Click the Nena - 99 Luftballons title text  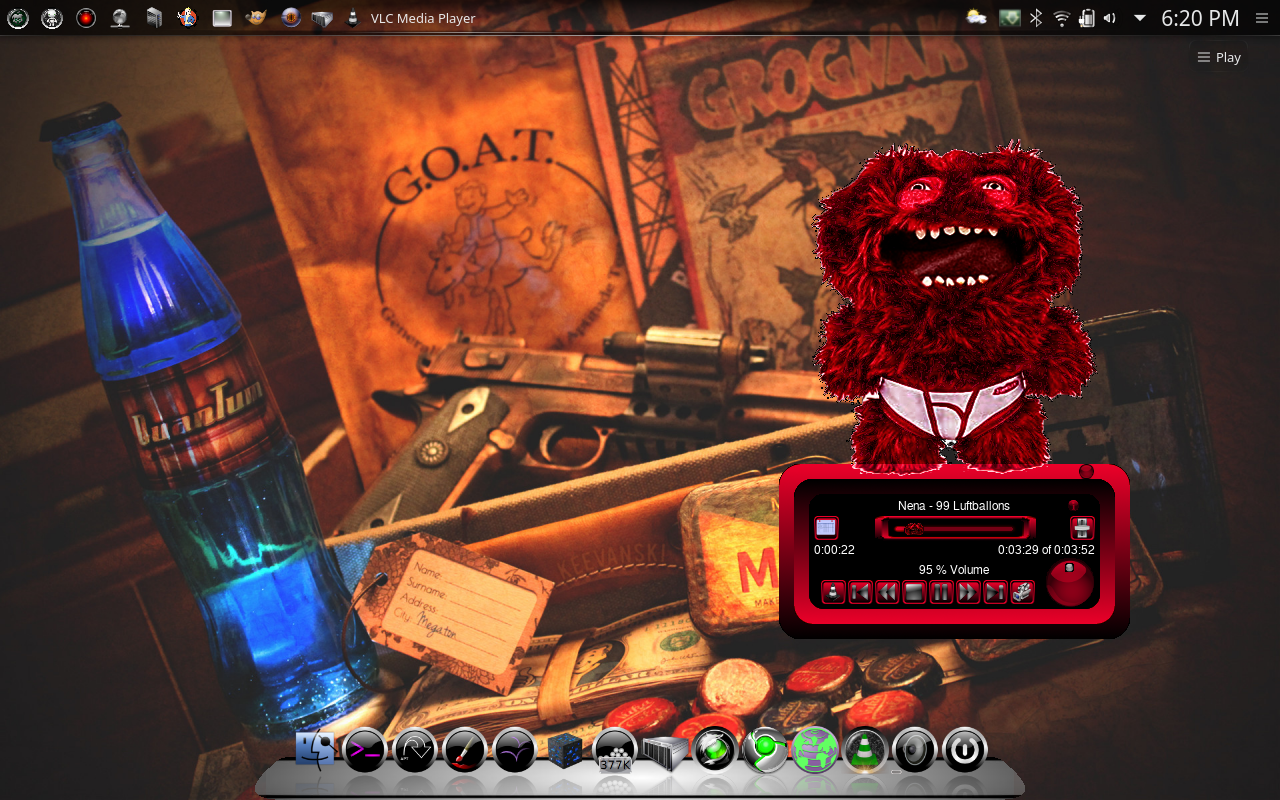954,506
